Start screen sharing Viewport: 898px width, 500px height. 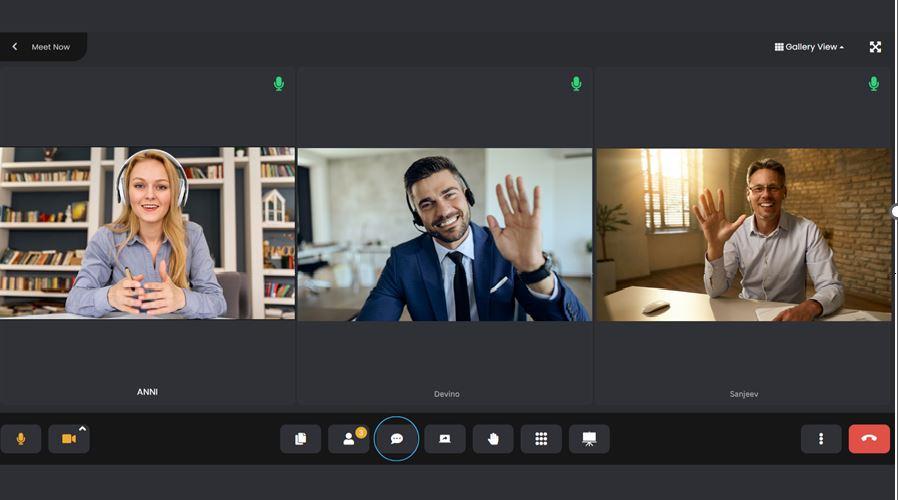[445, 439]
